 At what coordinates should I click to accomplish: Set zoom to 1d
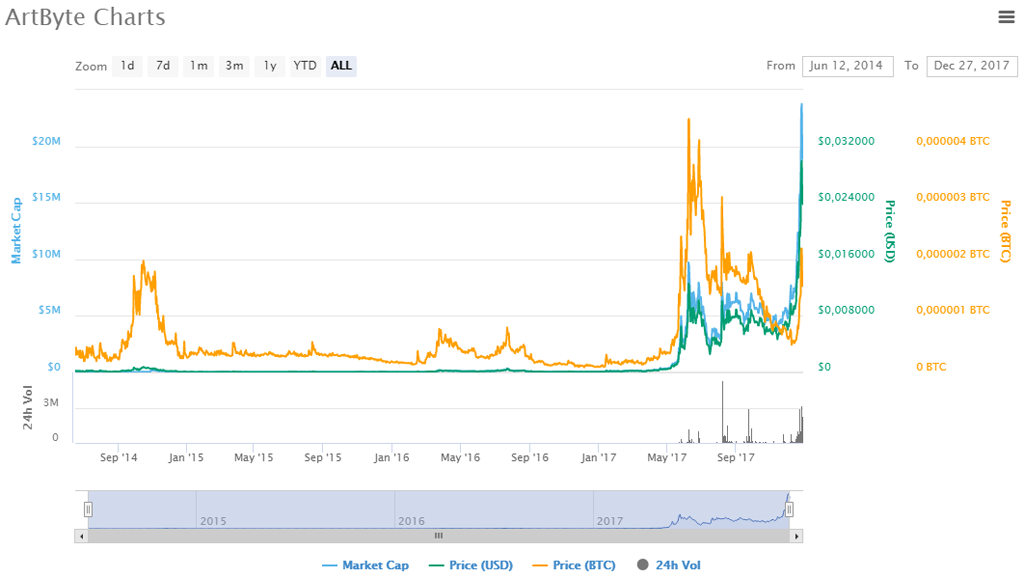(127, 66)
